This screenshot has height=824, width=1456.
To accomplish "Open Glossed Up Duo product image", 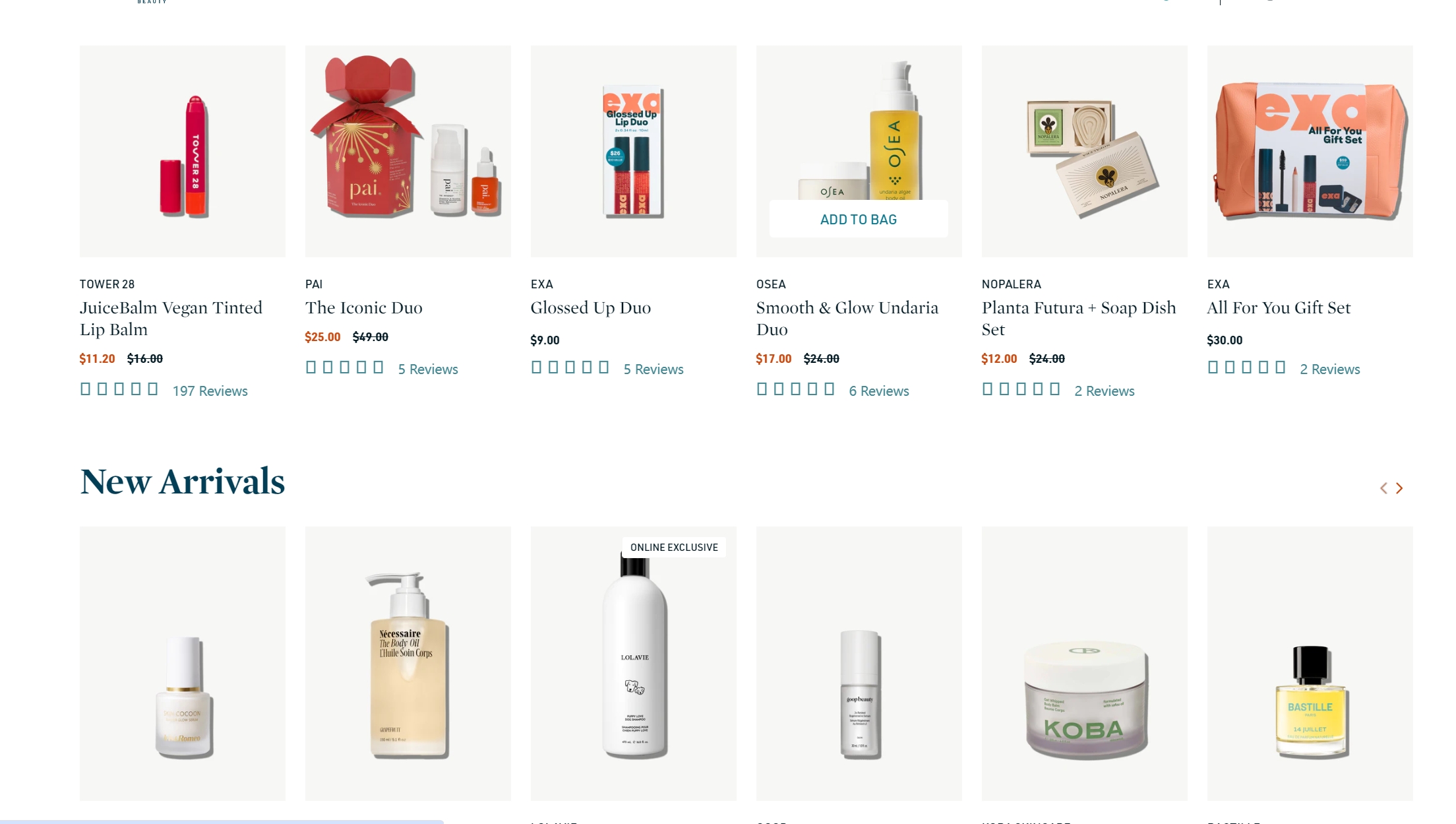I will tap(633, 151).
